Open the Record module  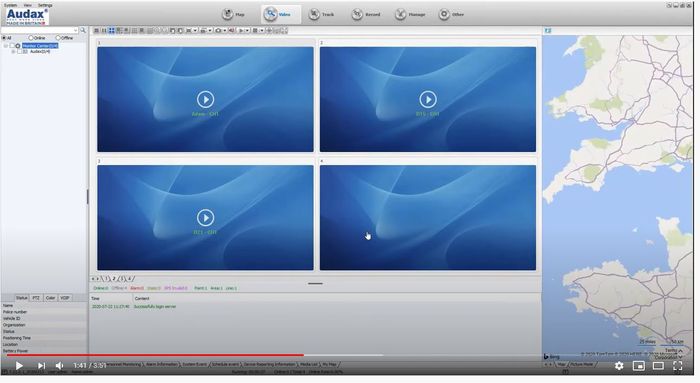366,14
